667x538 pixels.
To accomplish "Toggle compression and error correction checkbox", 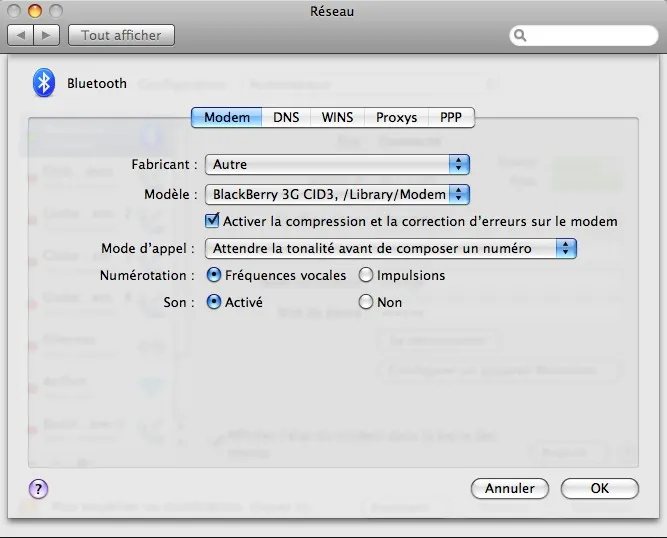I will click(212, 221).
